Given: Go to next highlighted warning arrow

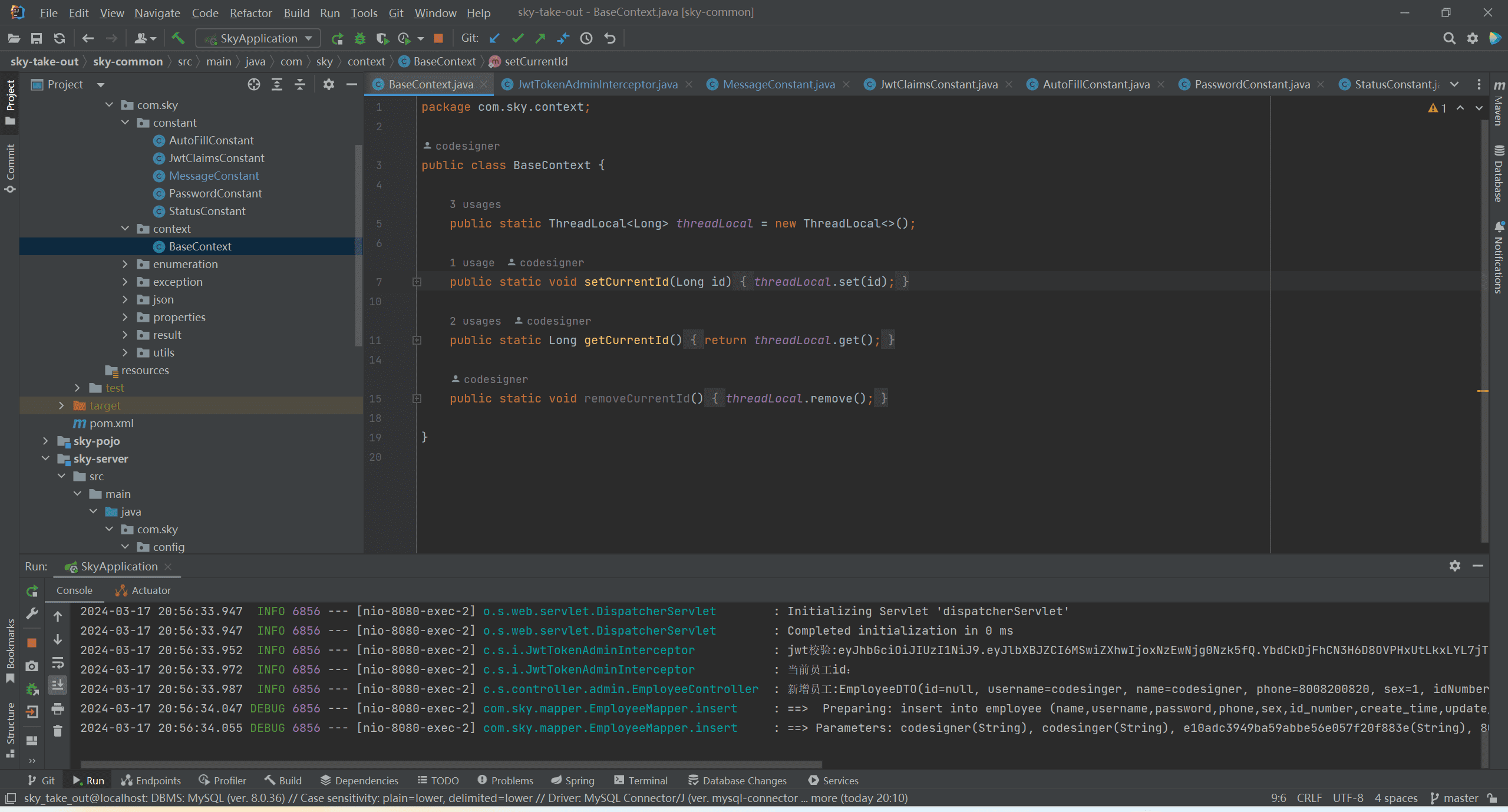Looking at the screenshot, I should (1479, 108).
